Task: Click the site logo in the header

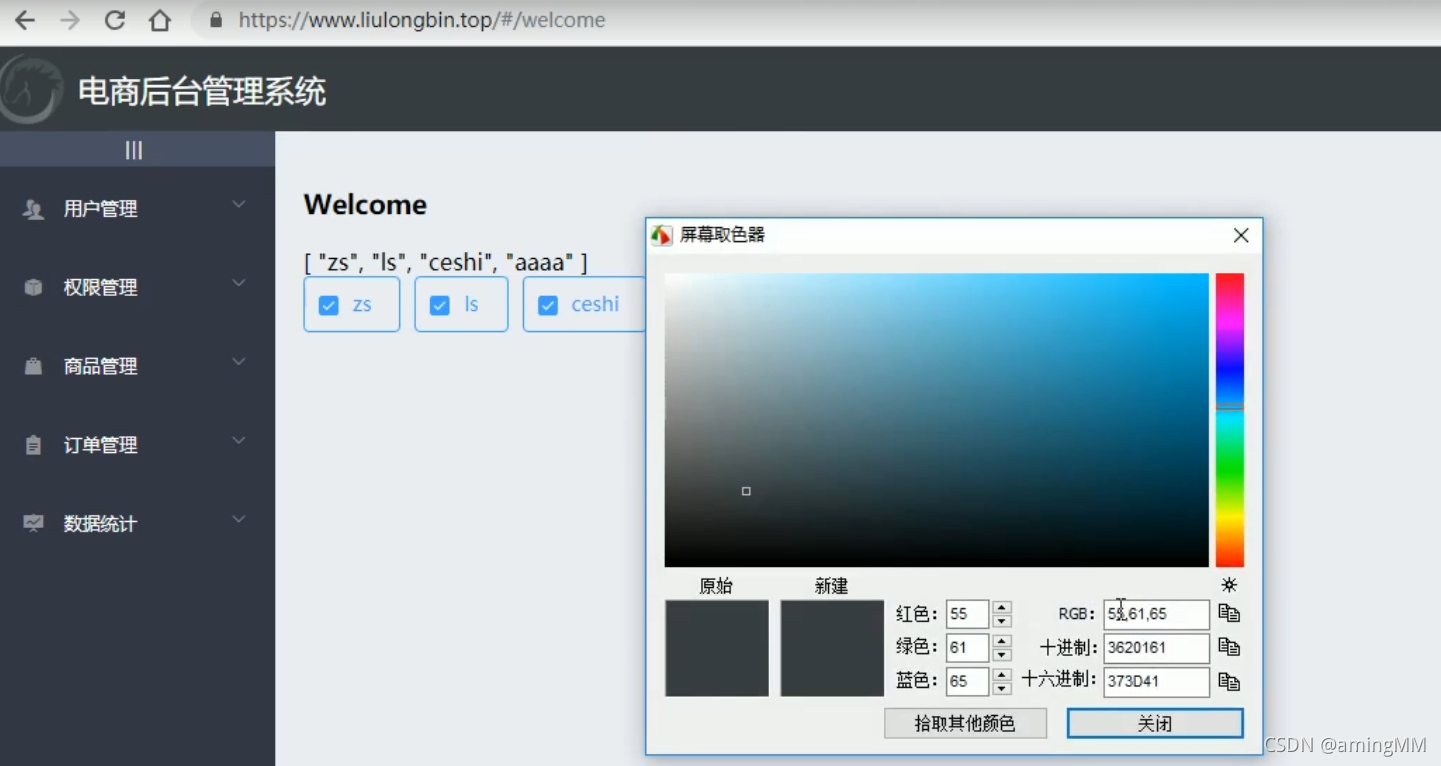Action: [30, 90]
